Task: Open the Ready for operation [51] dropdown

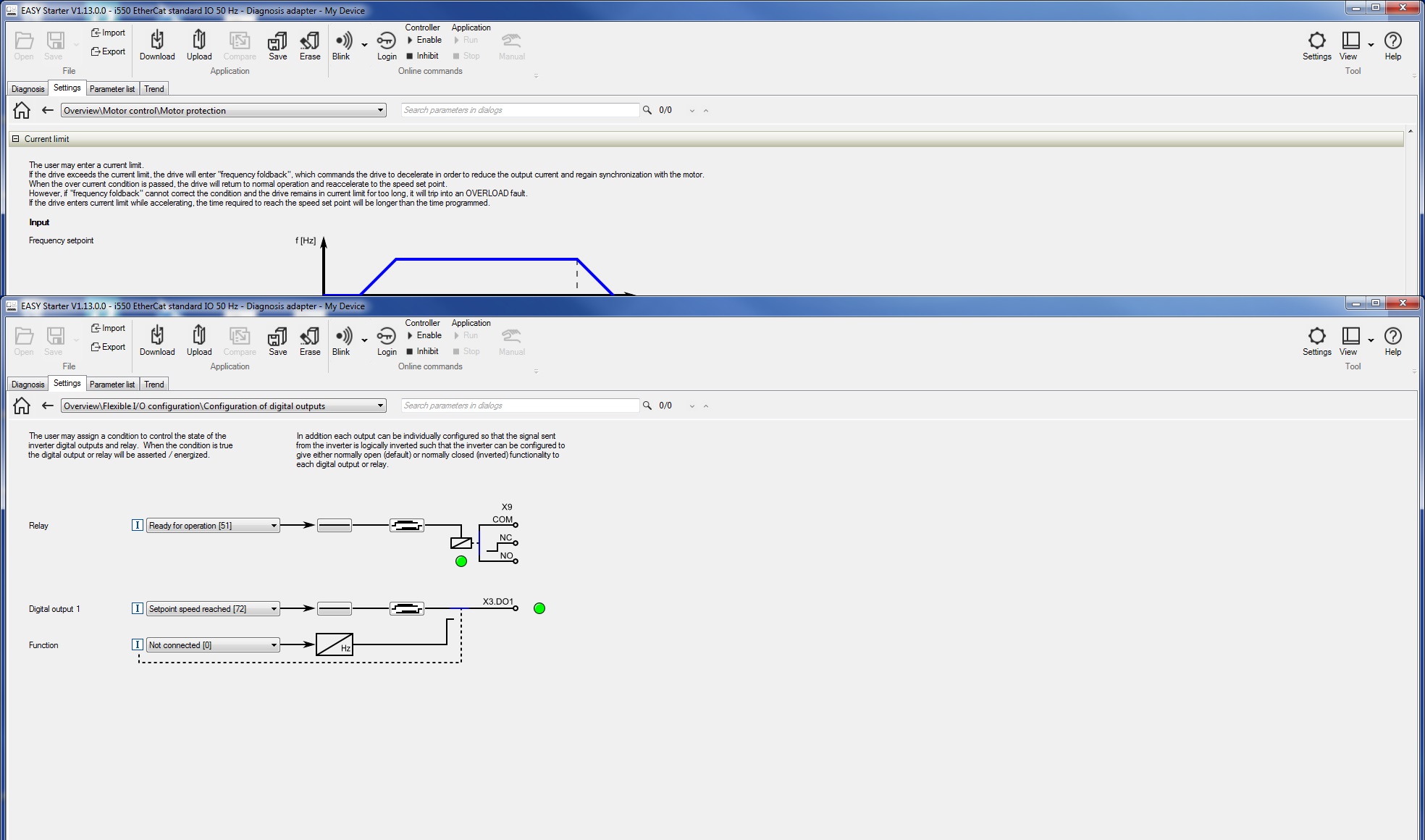Action: coord(274,526)
